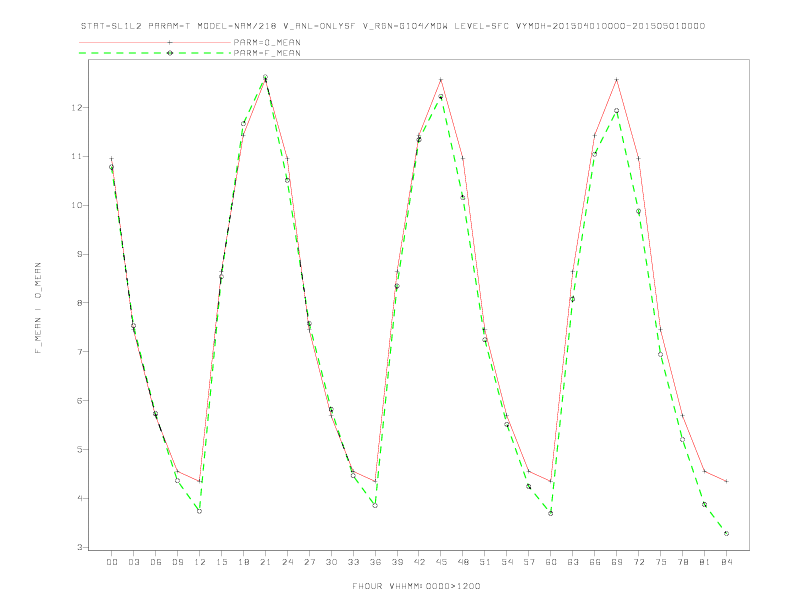Click x-axis tick label 06
This screenshot has width=792, height=612.
156,562
